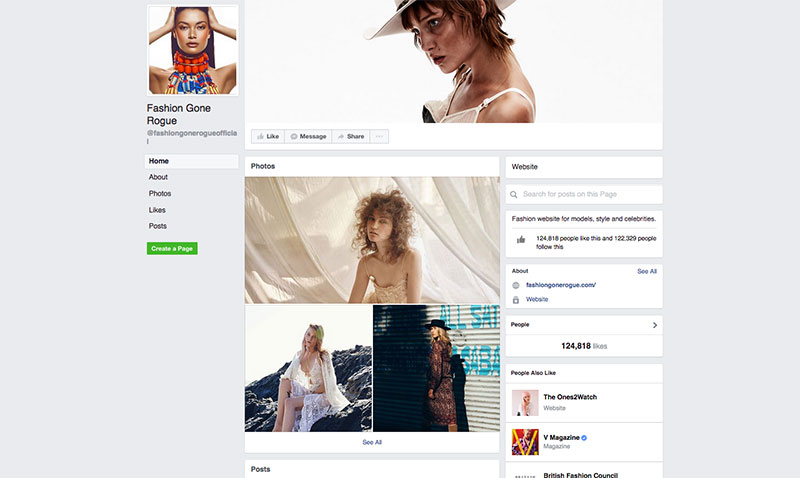Image resolution: width=800 pixels, height=478 pixels.
Task: Select the Home tab in sidebar
Action: tap(191, 161)
